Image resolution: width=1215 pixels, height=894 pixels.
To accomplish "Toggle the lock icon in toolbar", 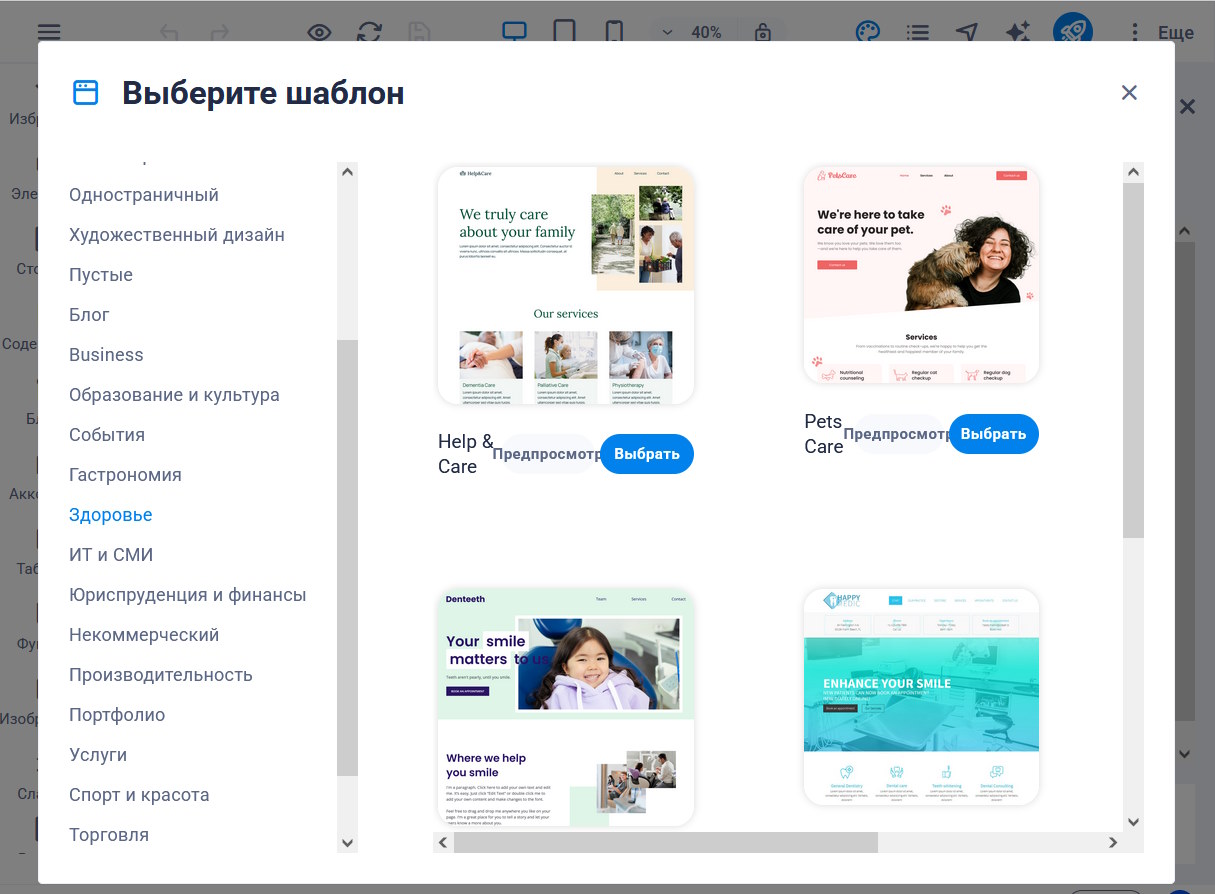I will coord(763,32).
